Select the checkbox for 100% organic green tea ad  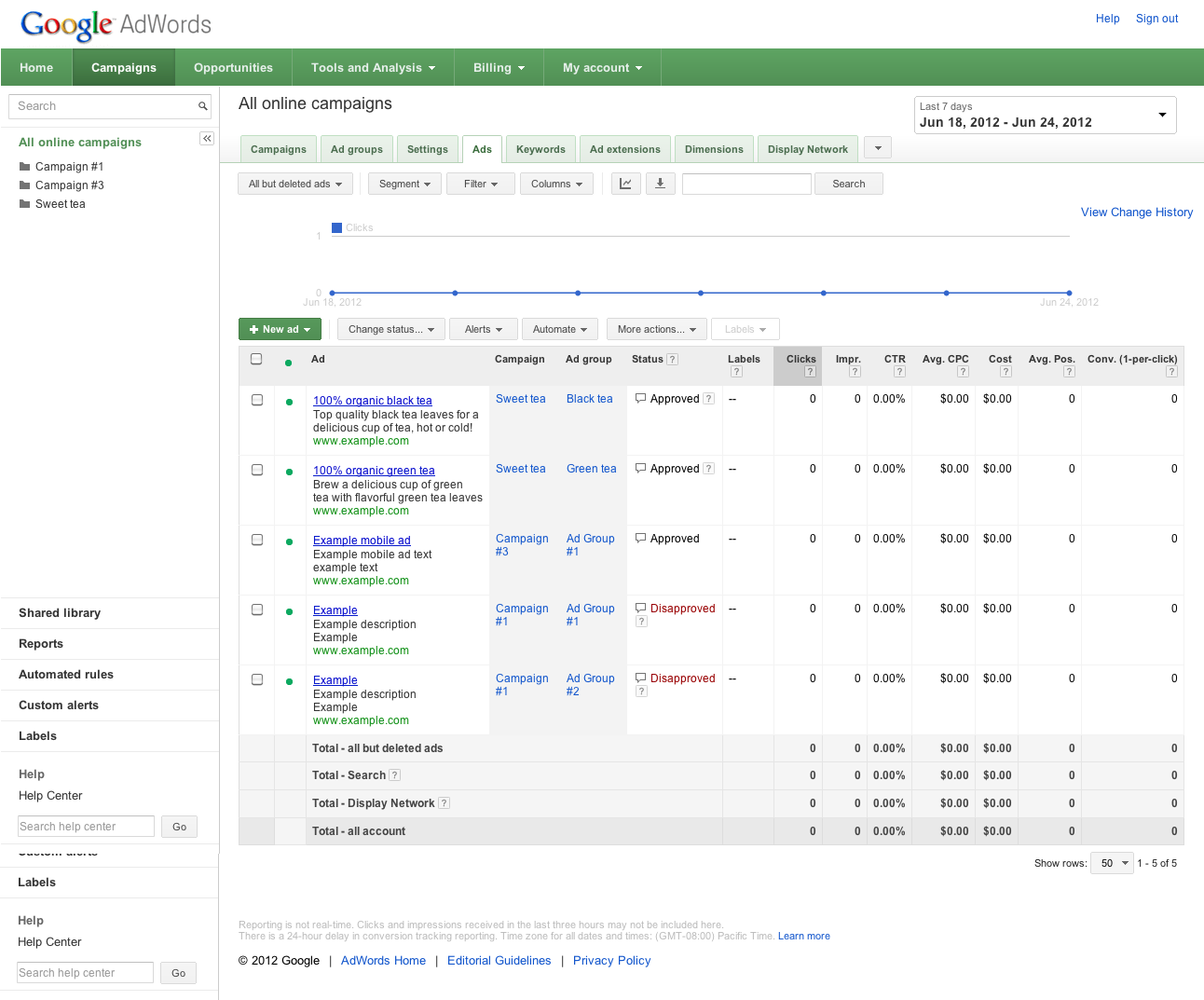click(257, 470)
